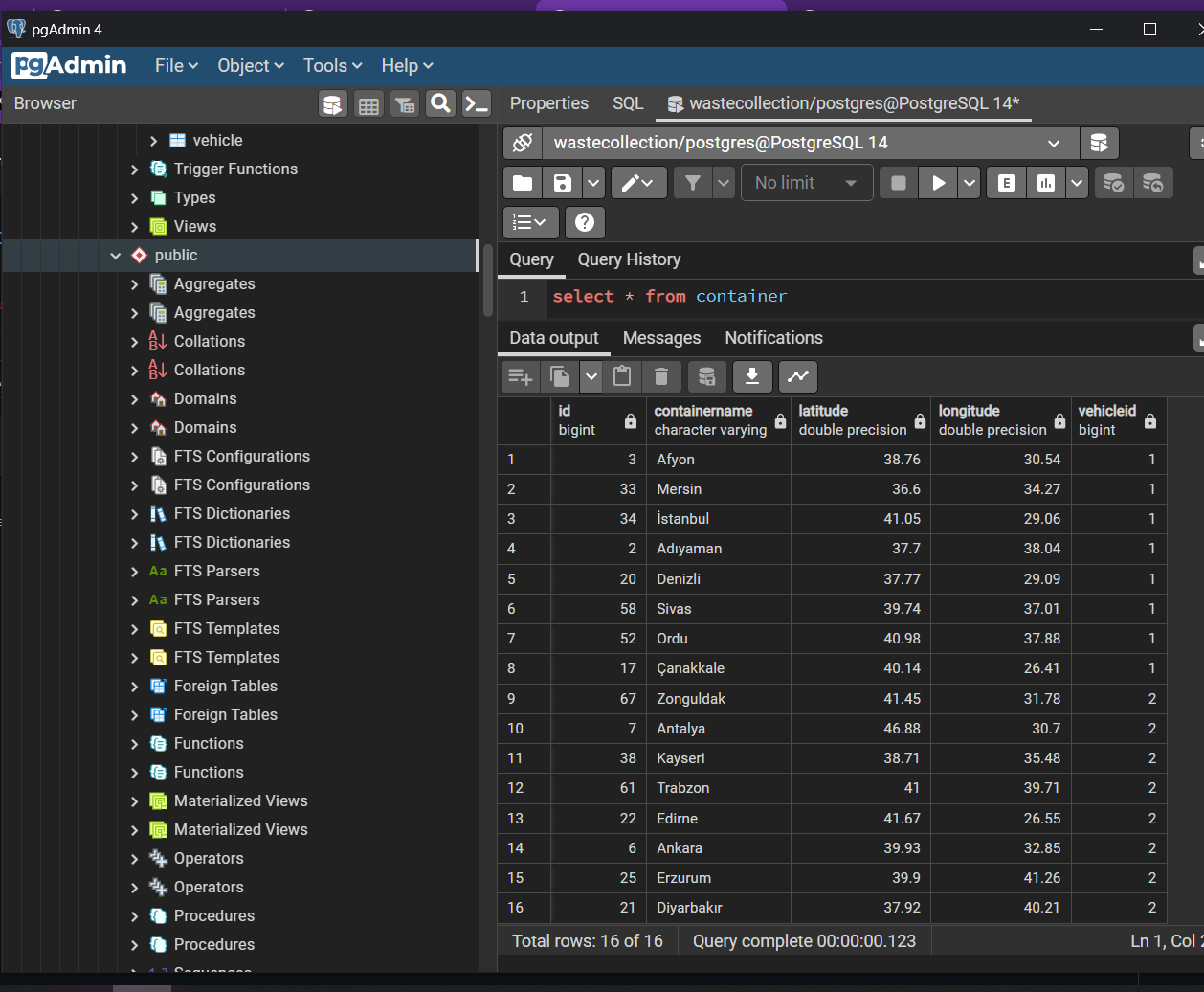Click the Execute query play button

click(938, 183)
